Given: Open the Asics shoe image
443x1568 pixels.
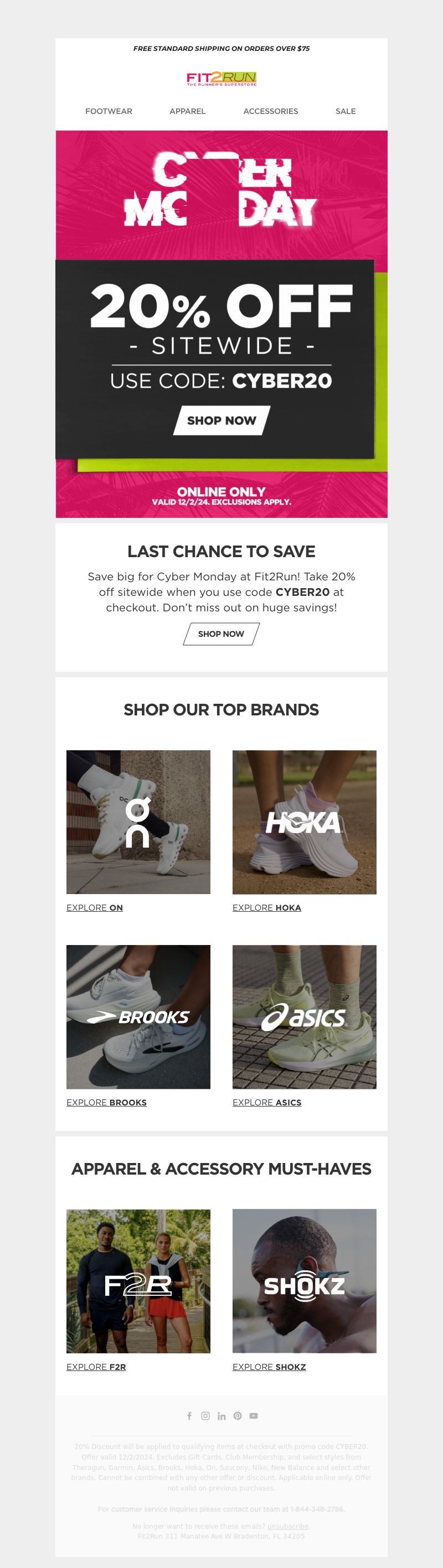Looking at the screenshot, I should (305, 1016).
